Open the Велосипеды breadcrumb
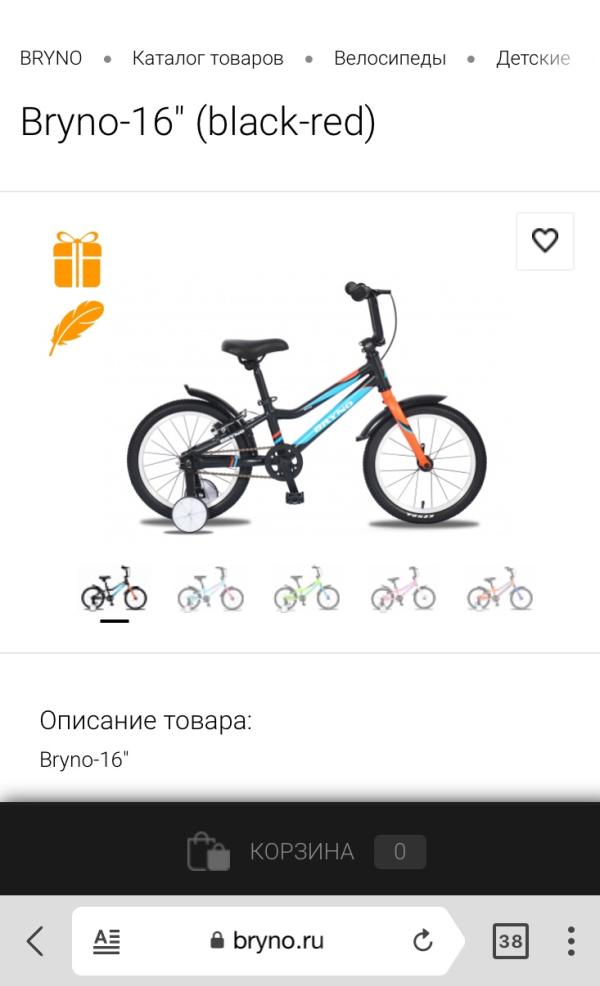 [x=390, y=58]
